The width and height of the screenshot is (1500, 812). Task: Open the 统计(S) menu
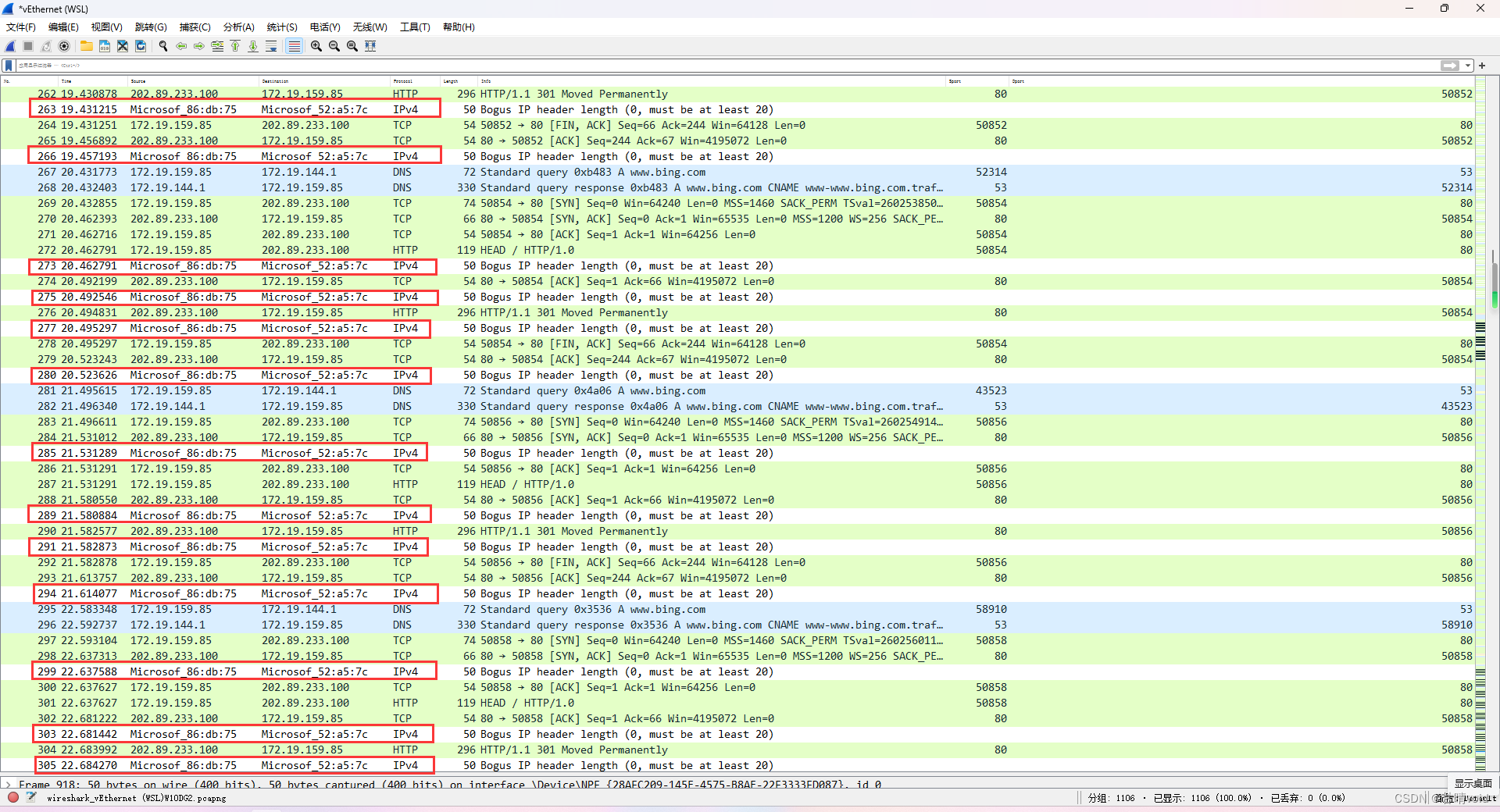coord(282,27)
